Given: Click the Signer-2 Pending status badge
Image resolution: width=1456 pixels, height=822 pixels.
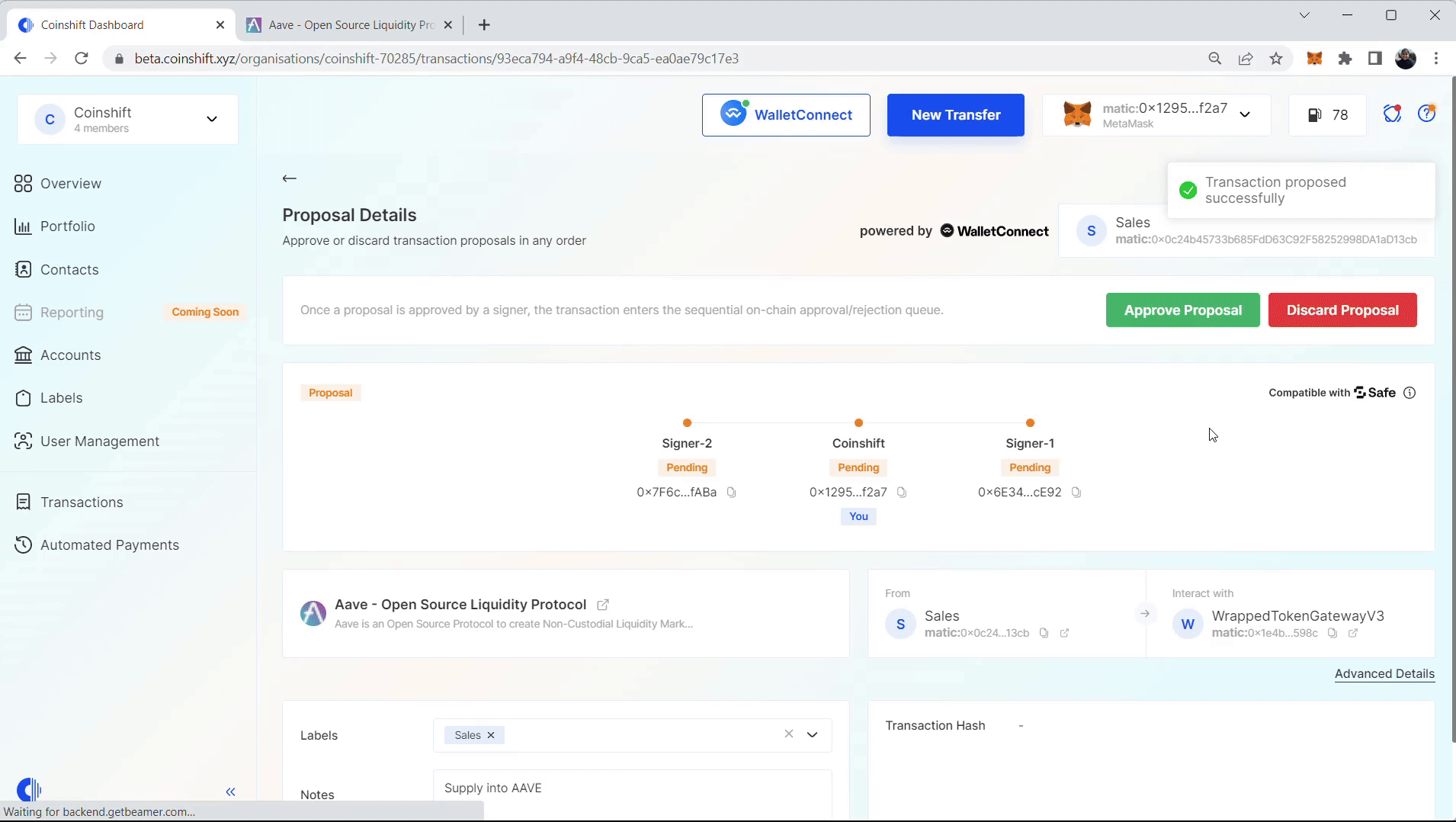Looking at the screenshot, I should 687,467.
